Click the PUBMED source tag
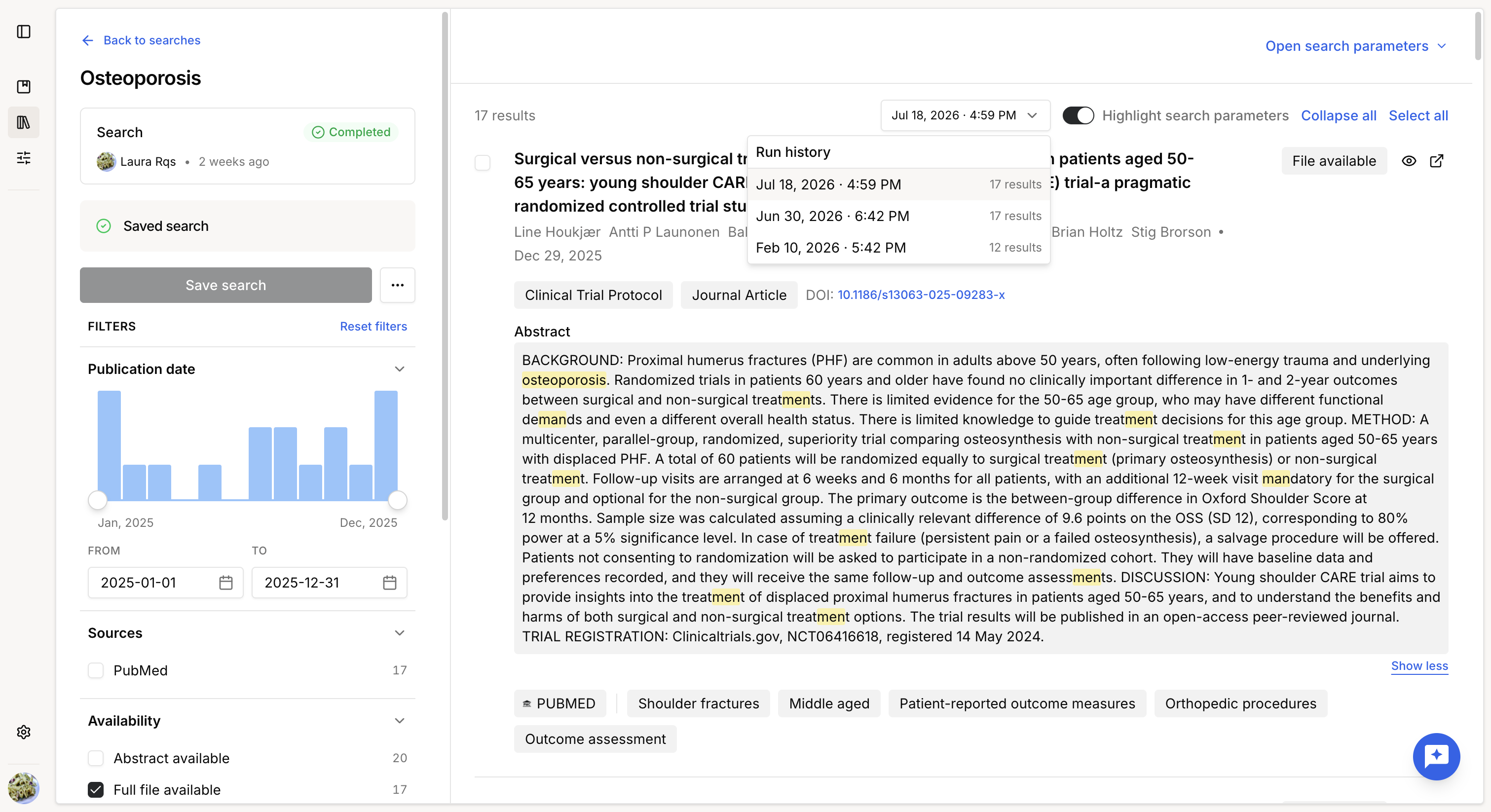The width and height of the screenshot is (1491, 812). [559, 704]
